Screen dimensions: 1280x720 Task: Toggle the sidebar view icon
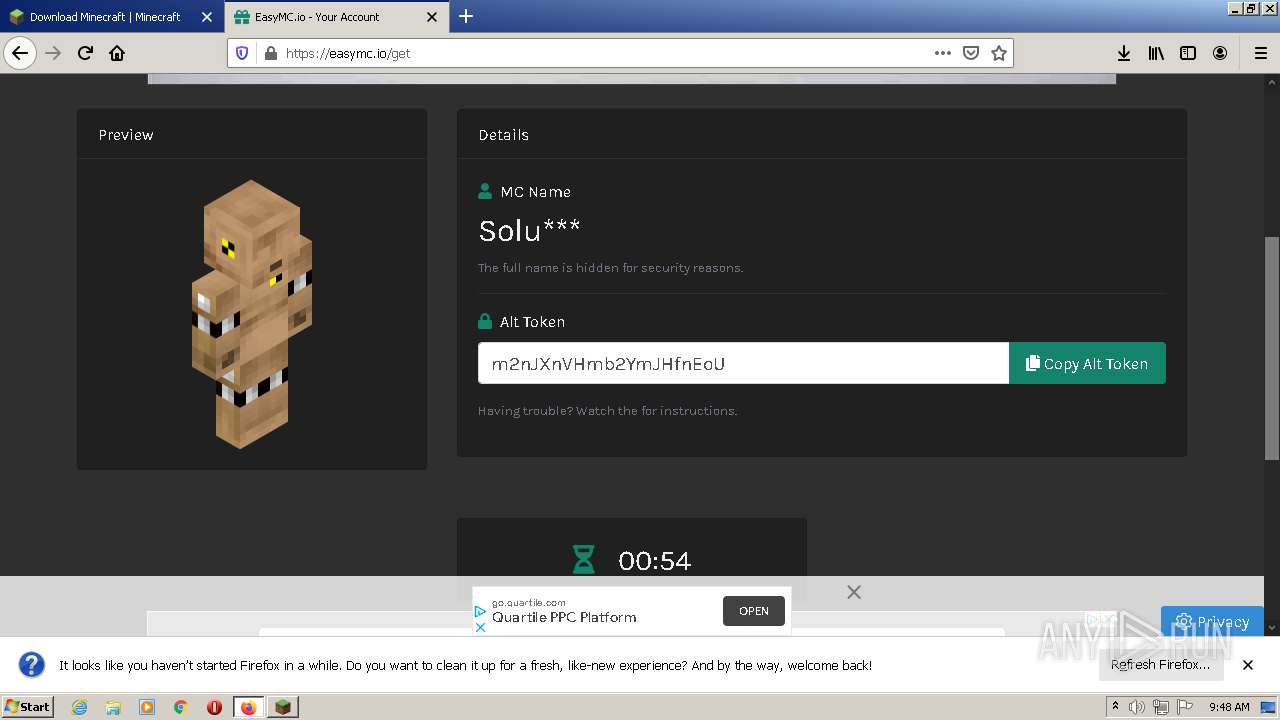coord(1188,53)
